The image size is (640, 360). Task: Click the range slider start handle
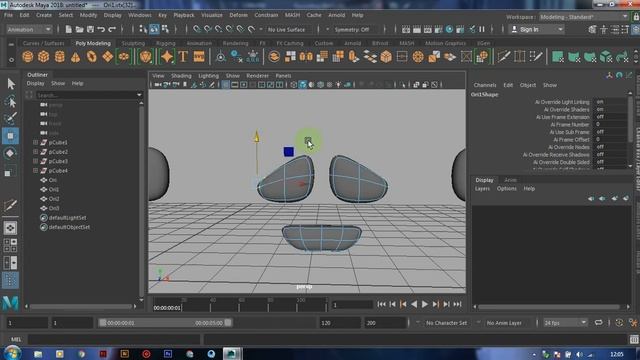103,322
